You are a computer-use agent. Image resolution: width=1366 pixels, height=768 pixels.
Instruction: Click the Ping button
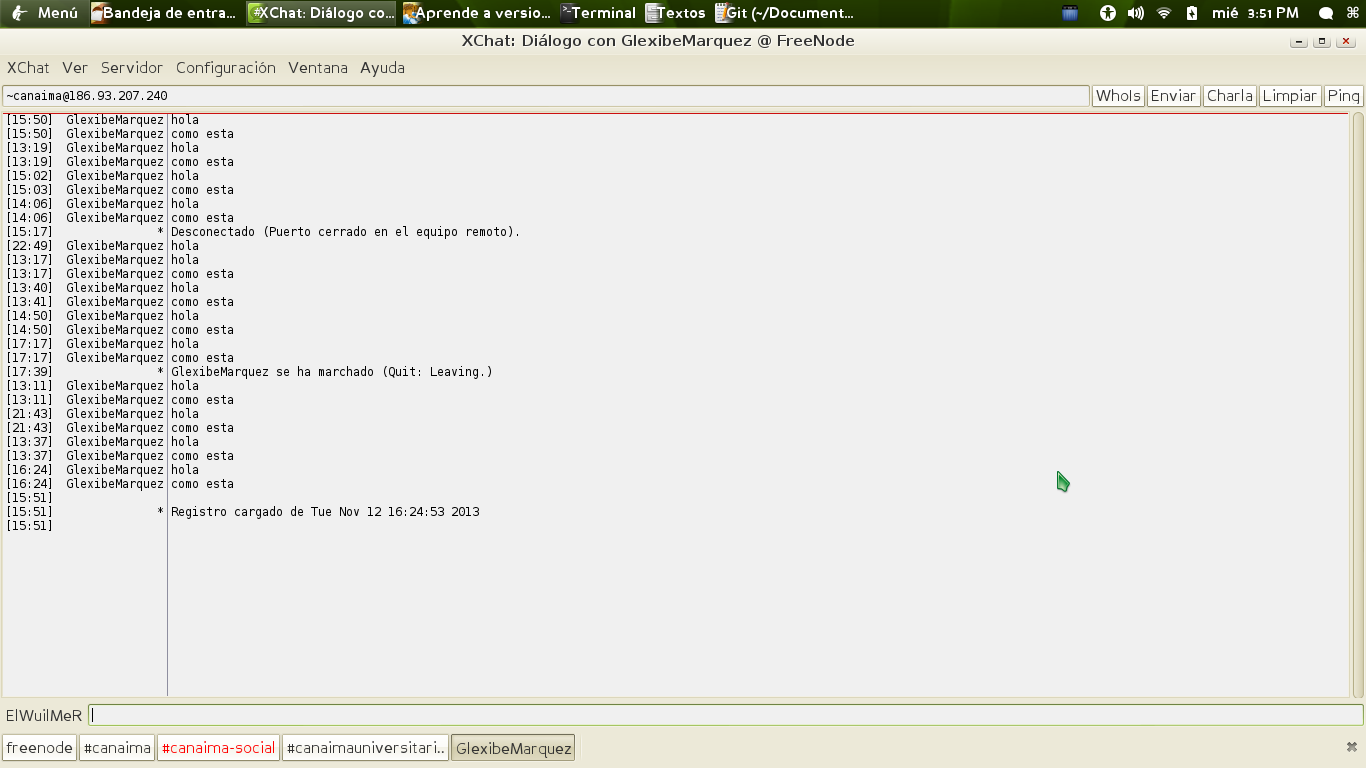[1344, 96]
